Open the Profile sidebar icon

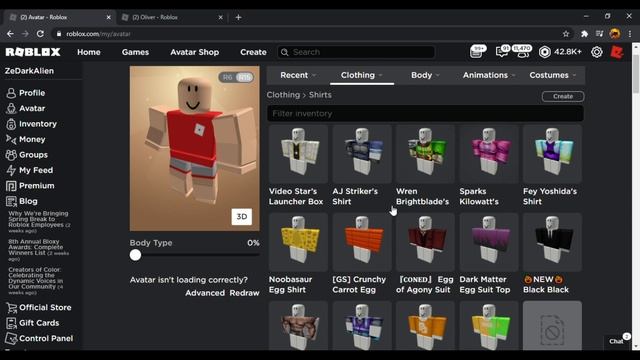point(11,93)
